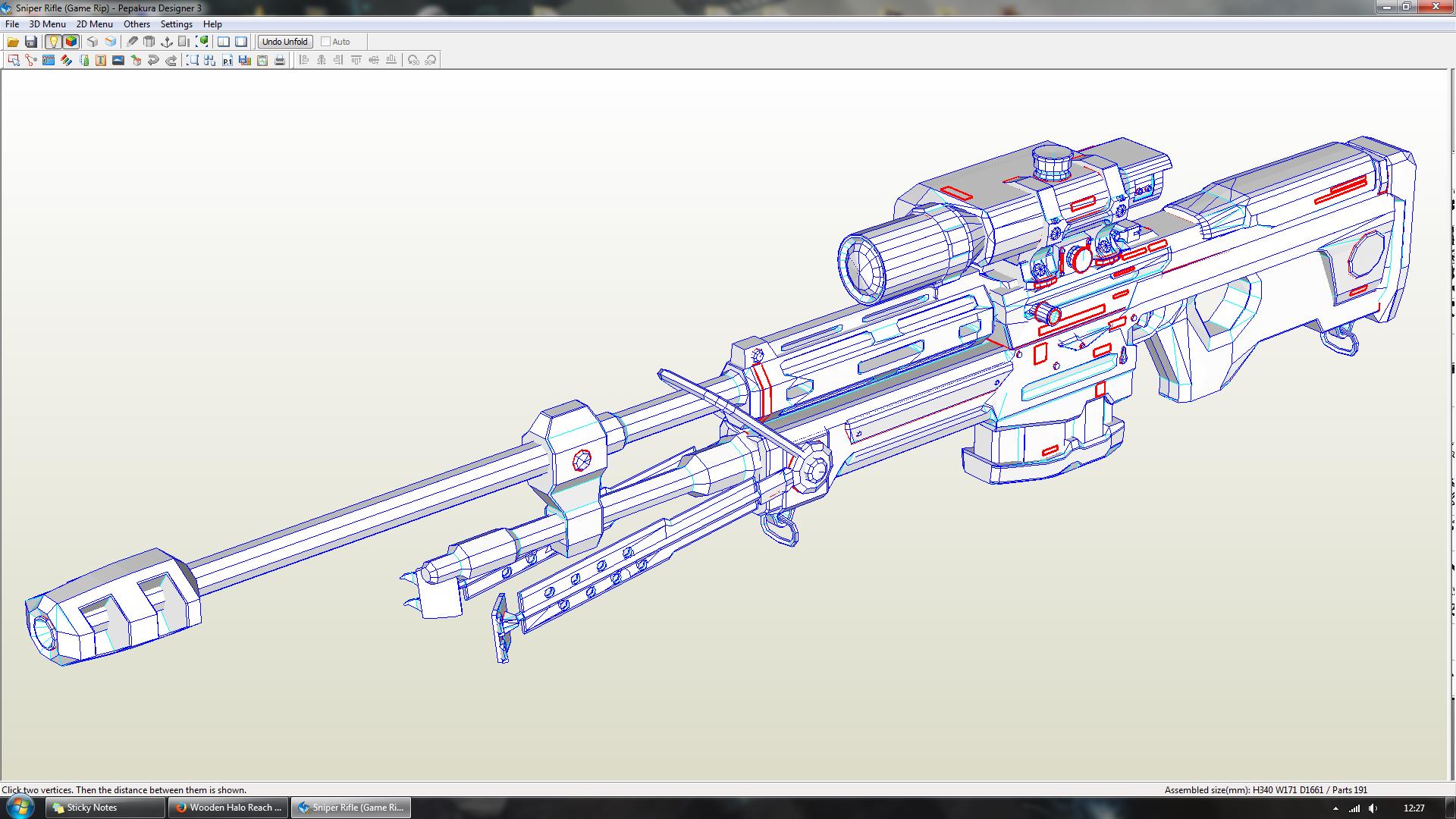The image size is (1456, 819).
Task: Open the 2D Menu dropdown
Action: tap(94, 24)
